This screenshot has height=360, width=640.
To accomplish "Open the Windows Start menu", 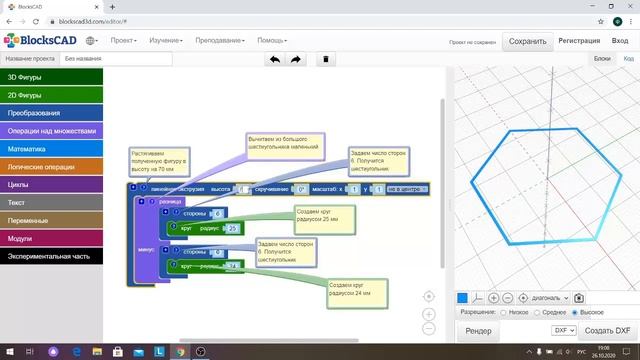I will click(x=10, y=351).
